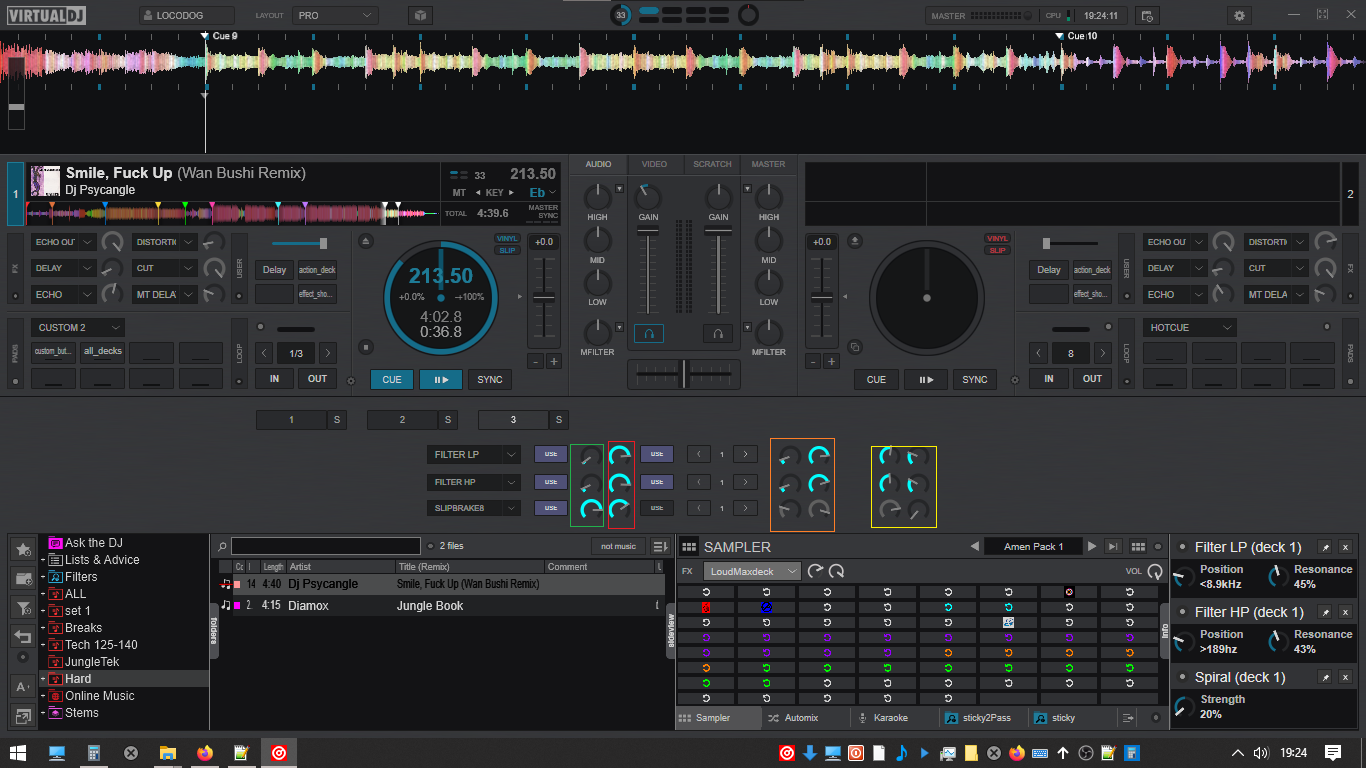
Task: Toggle master tempo MT on deck 1
Action: pos(459,192)
